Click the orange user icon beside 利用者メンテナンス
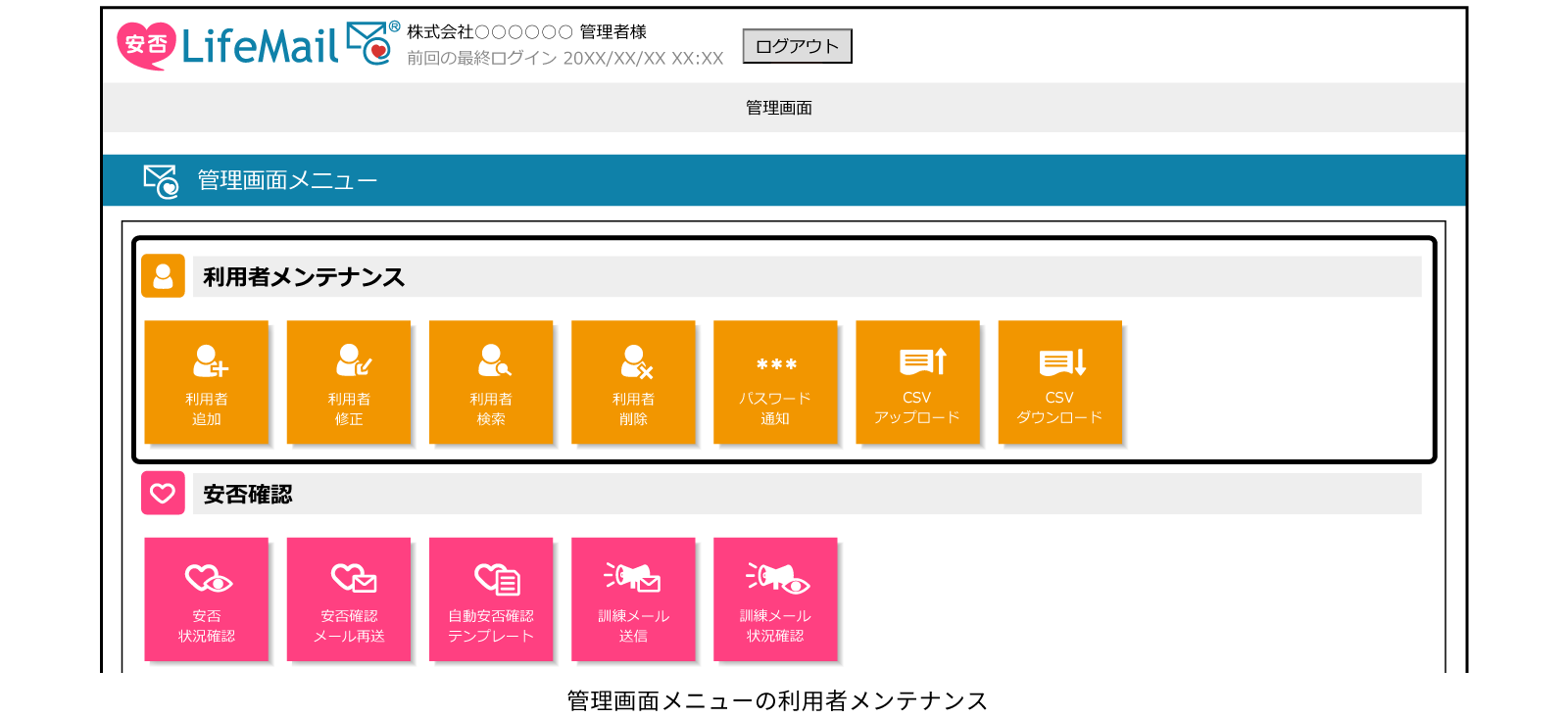The width and height of the screenshot is (1568, 718). 163,276
